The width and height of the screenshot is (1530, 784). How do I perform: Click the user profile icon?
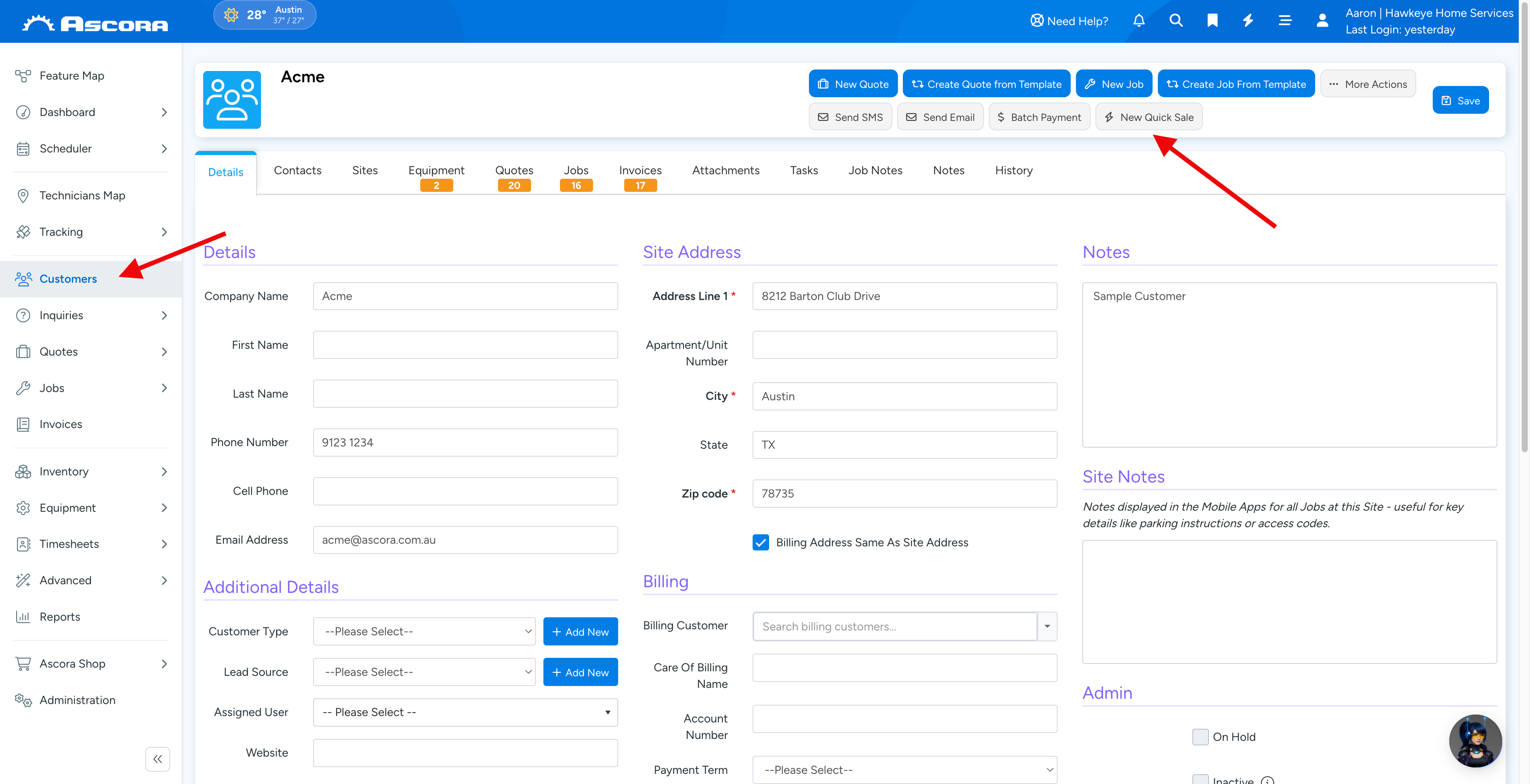click(x=1322, y=21)
